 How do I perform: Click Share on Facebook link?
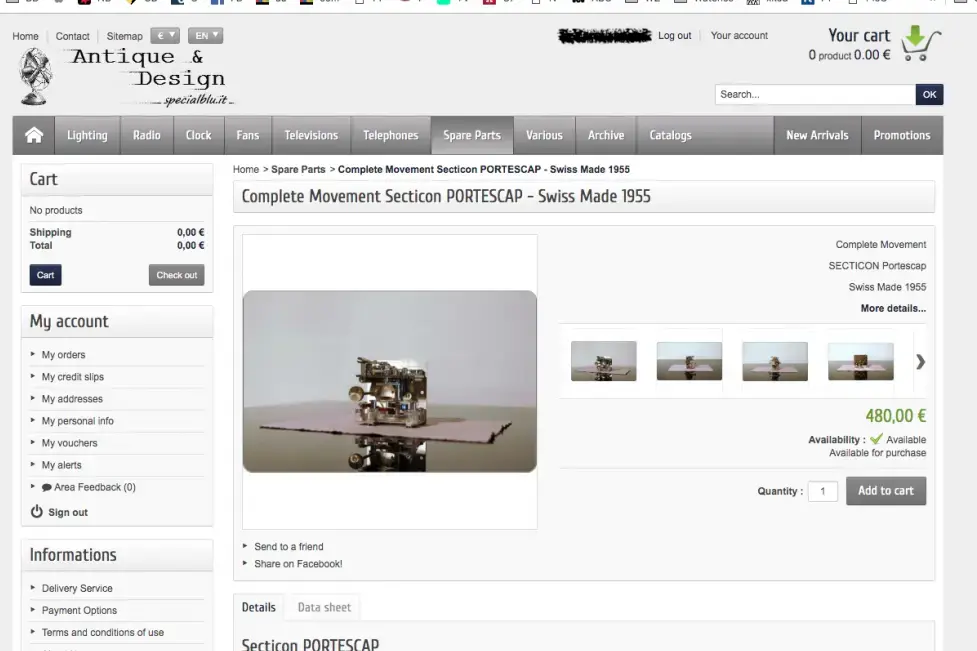pyautogui.click(x=297, y=564)
